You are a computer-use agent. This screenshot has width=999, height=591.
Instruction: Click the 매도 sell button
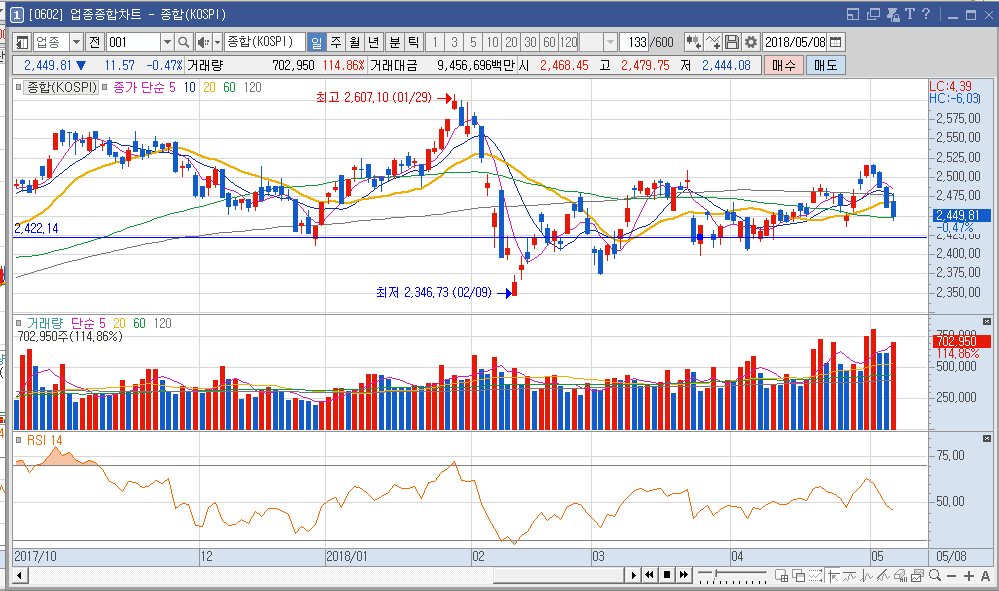pyautogui.click(x=825, y=65)
